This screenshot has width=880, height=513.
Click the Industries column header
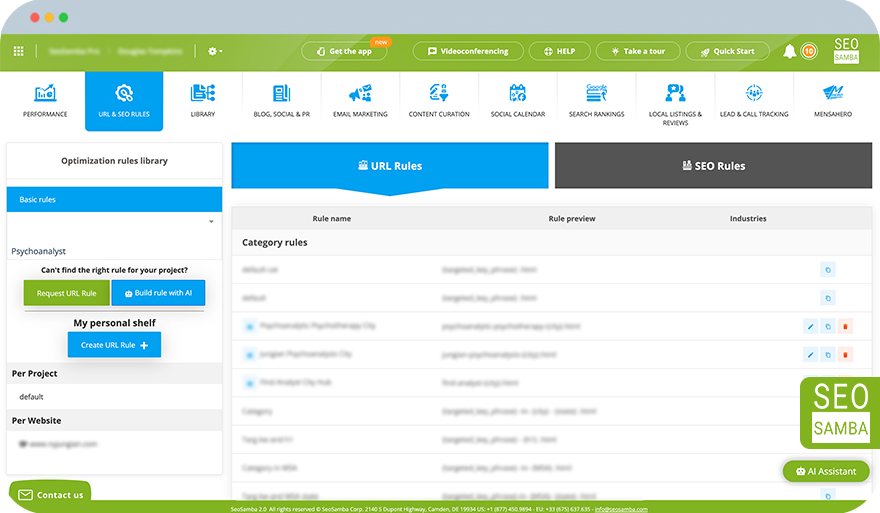coord(748,218)
